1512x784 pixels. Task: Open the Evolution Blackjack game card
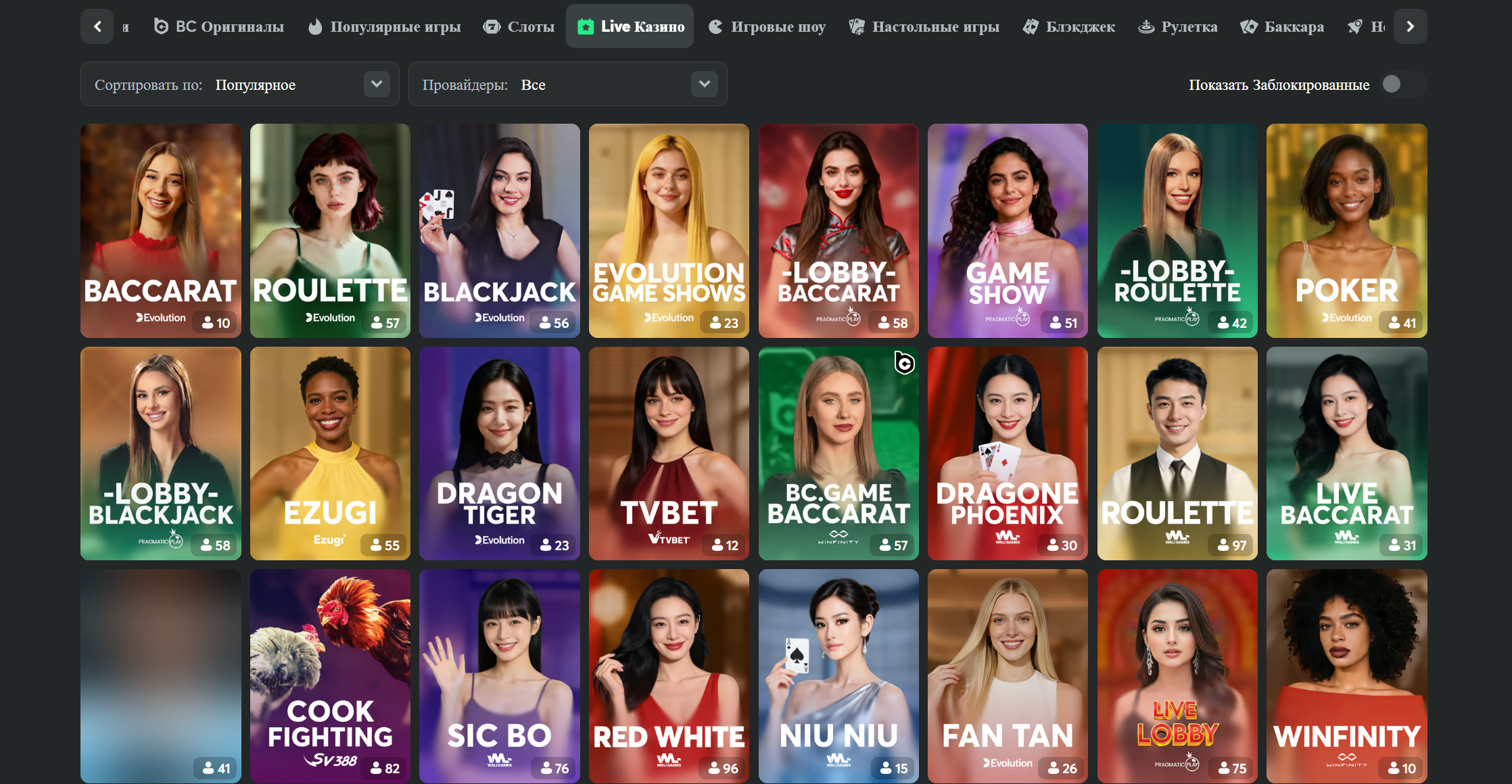pos(500,230)
